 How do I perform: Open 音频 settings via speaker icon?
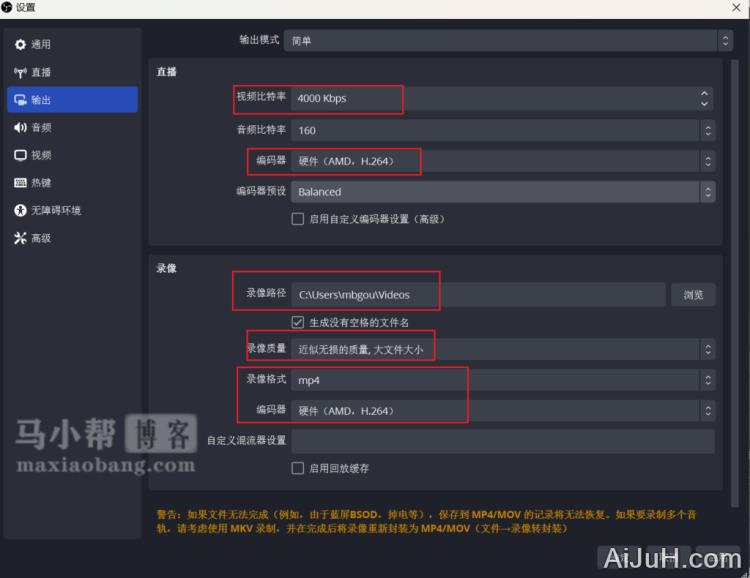click(x=20, y=128)
